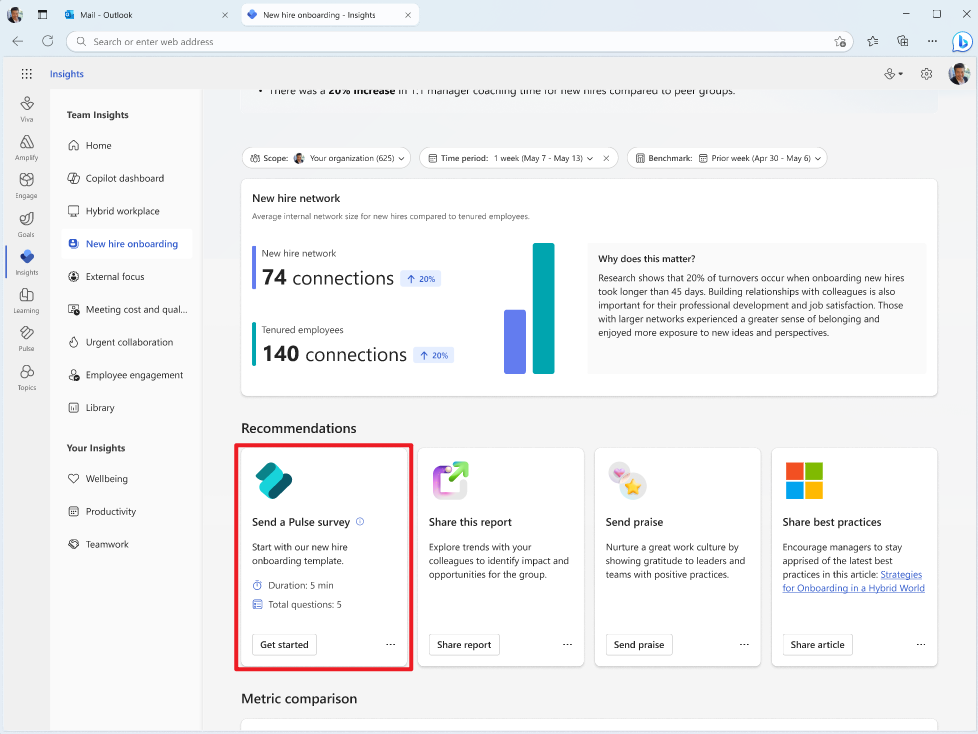Open the Amplify app icon
Image resolution: width=978 pixels, height=734 pixels.
26,147
